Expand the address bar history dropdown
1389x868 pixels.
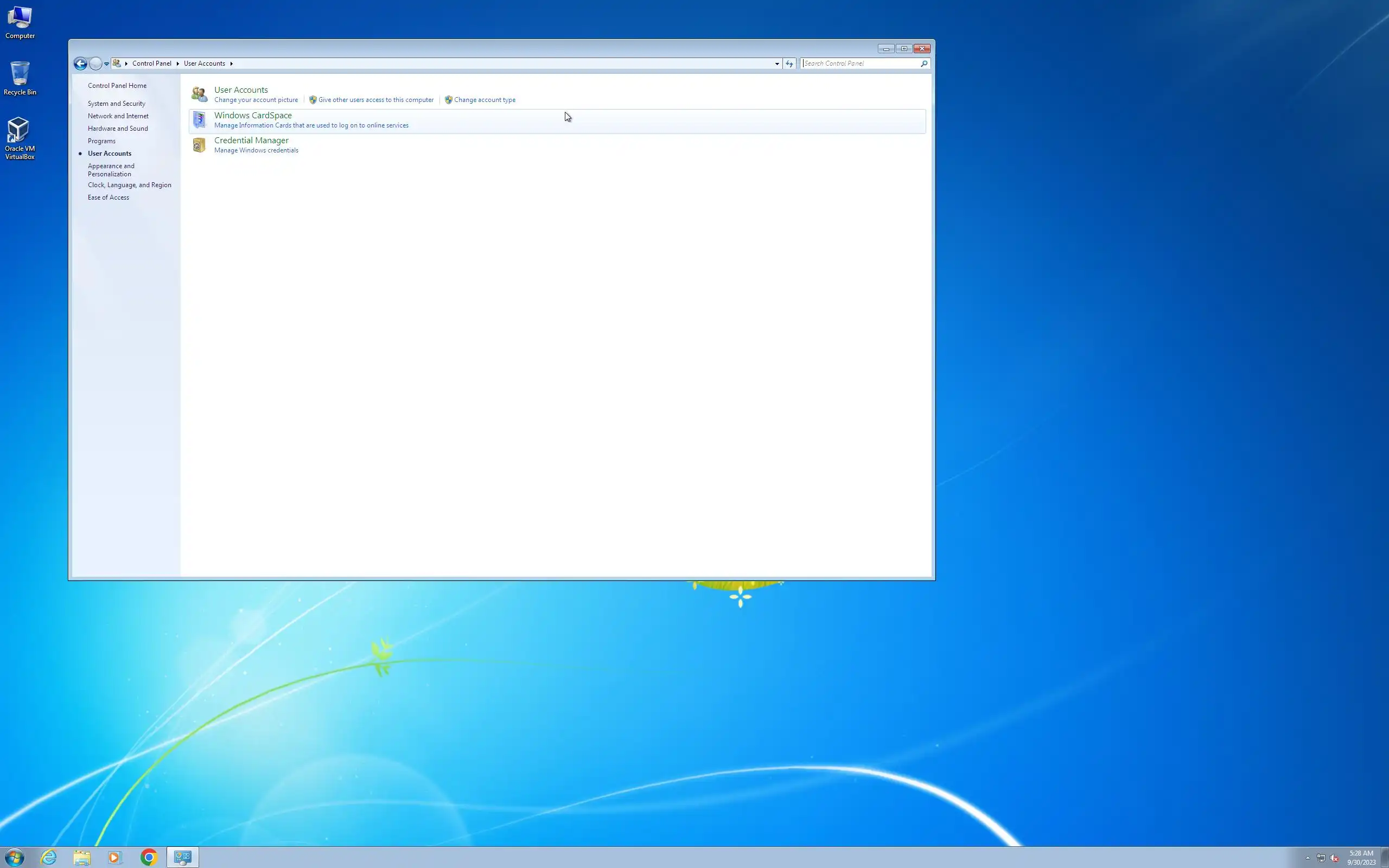pos(777,63)
